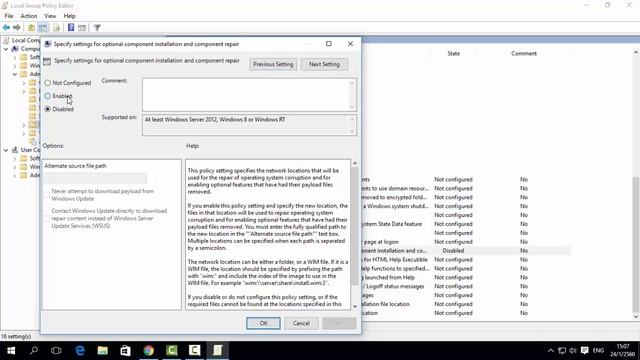
Task: Open the volume tray icon
Action: point(573,351)
